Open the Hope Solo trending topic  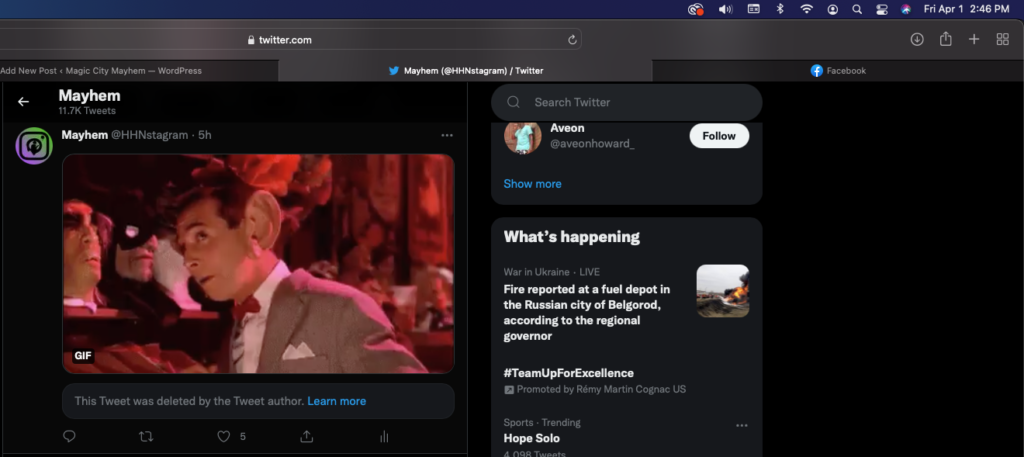531,439
